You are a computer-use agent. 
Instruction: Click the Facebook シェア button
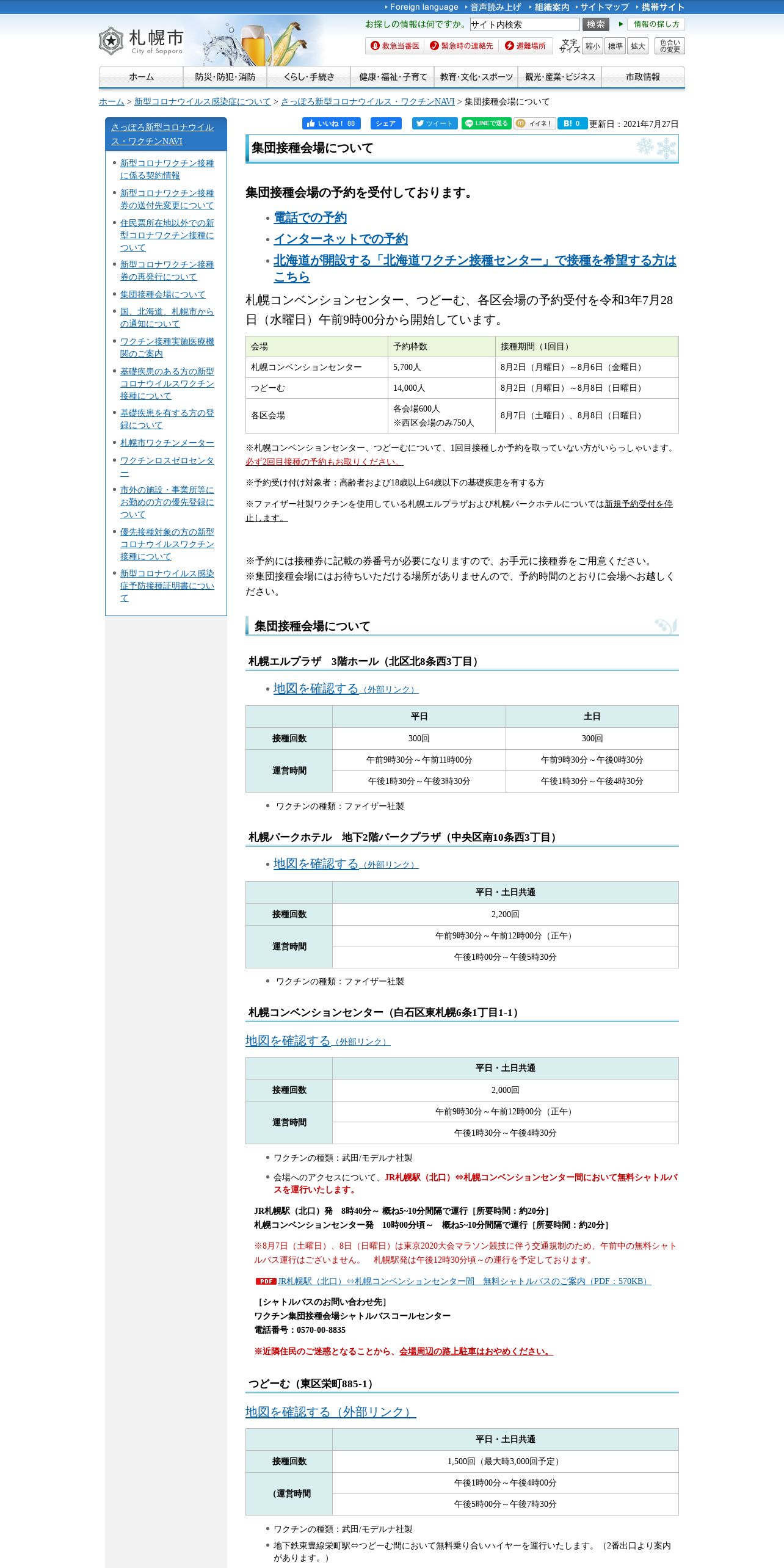[x=386, y=123]
